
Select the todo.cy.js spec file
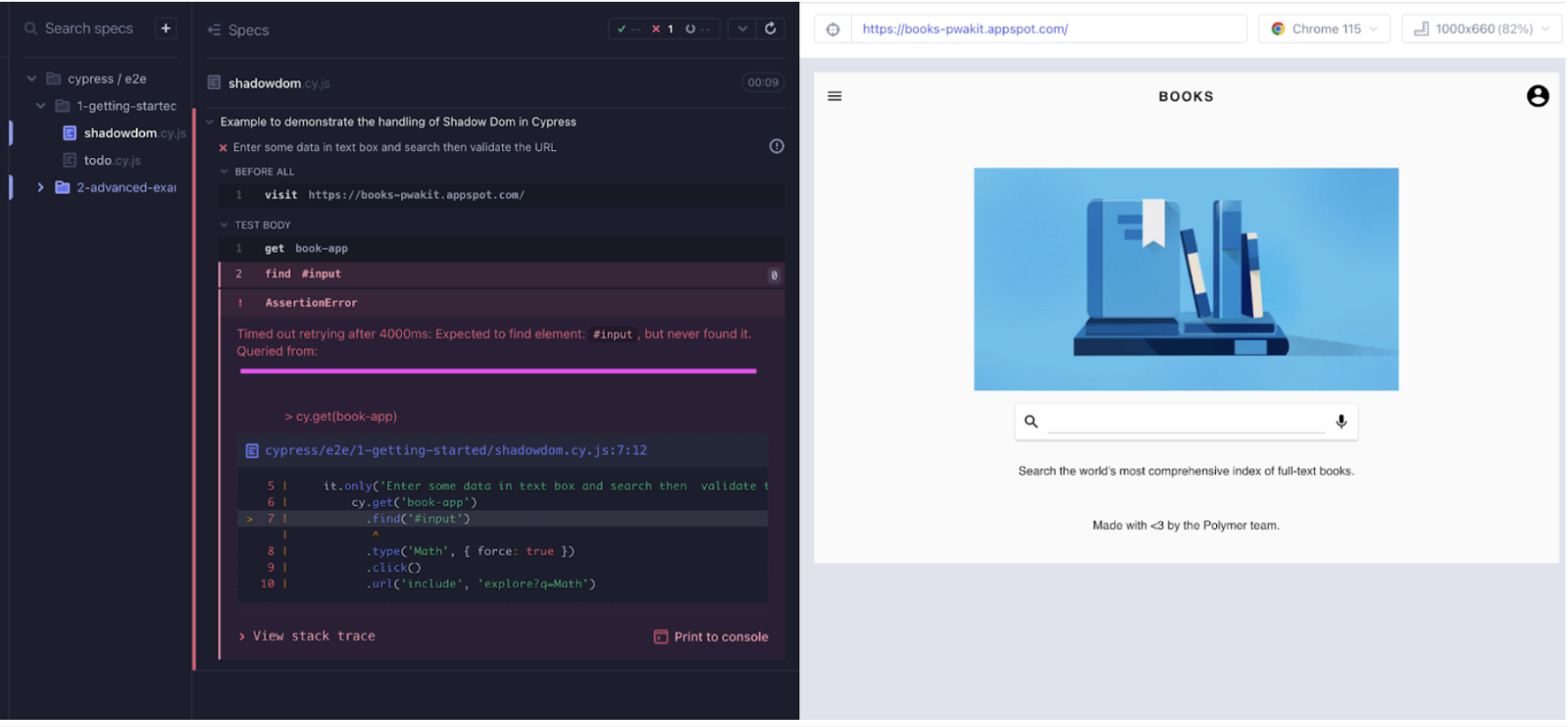[x=112, y=161]
